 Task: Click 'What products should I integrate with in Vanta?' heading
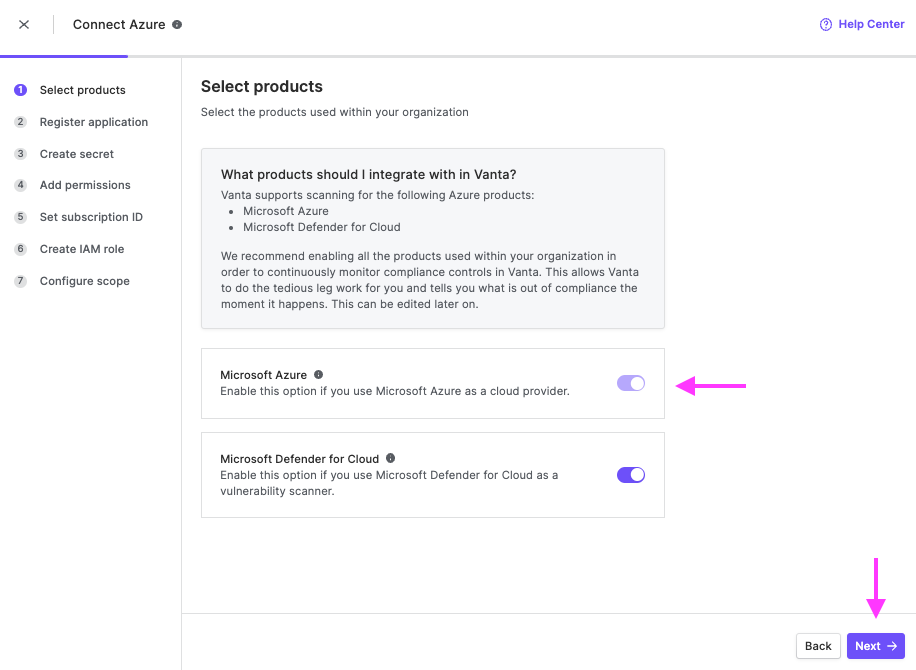(x=369, y=175)
